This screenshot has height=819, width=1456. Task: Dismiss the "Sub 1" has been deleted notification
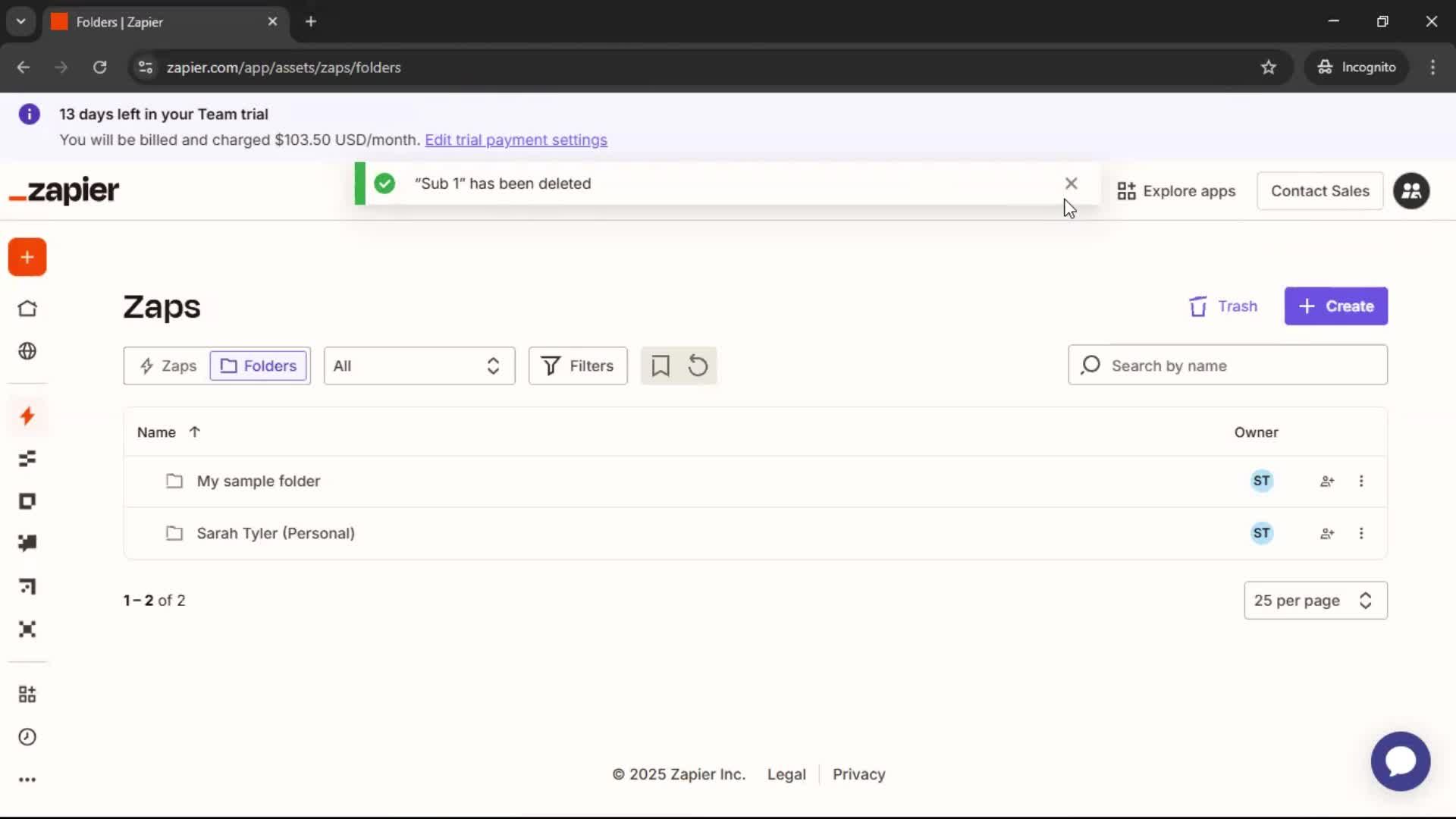click(1071, 184)
